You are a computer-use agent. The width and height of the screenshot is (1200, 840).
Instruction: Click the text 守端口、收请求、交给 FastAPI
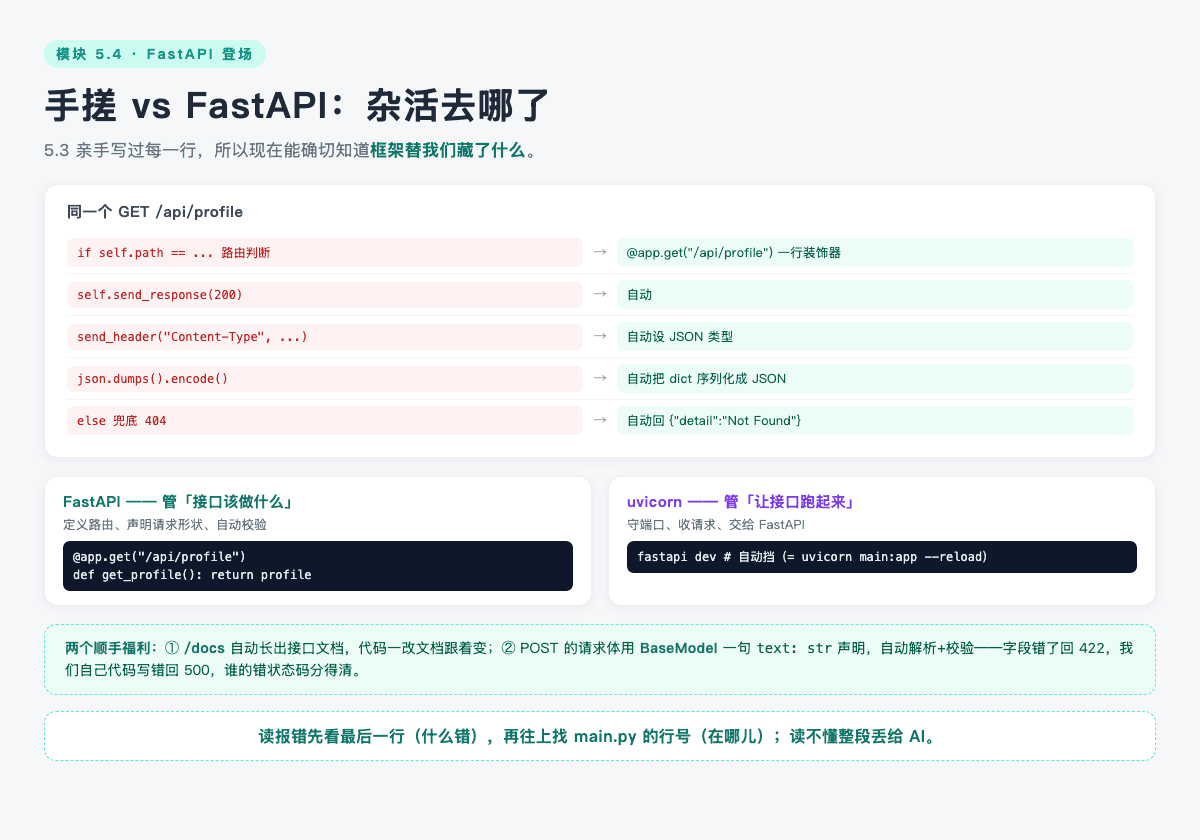[x=716, y=525]
